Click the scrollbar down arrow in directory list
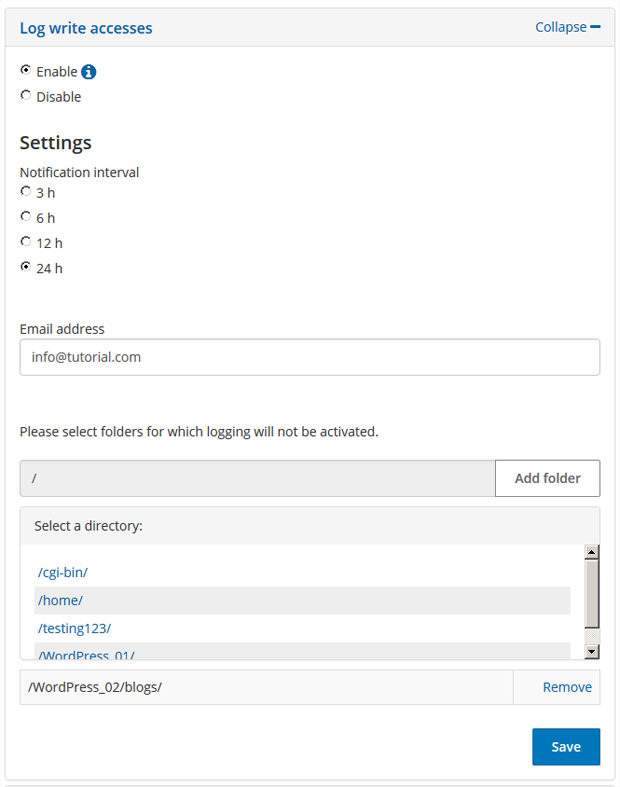This screenshot has height=787, width=620. [x=591, y=651]
